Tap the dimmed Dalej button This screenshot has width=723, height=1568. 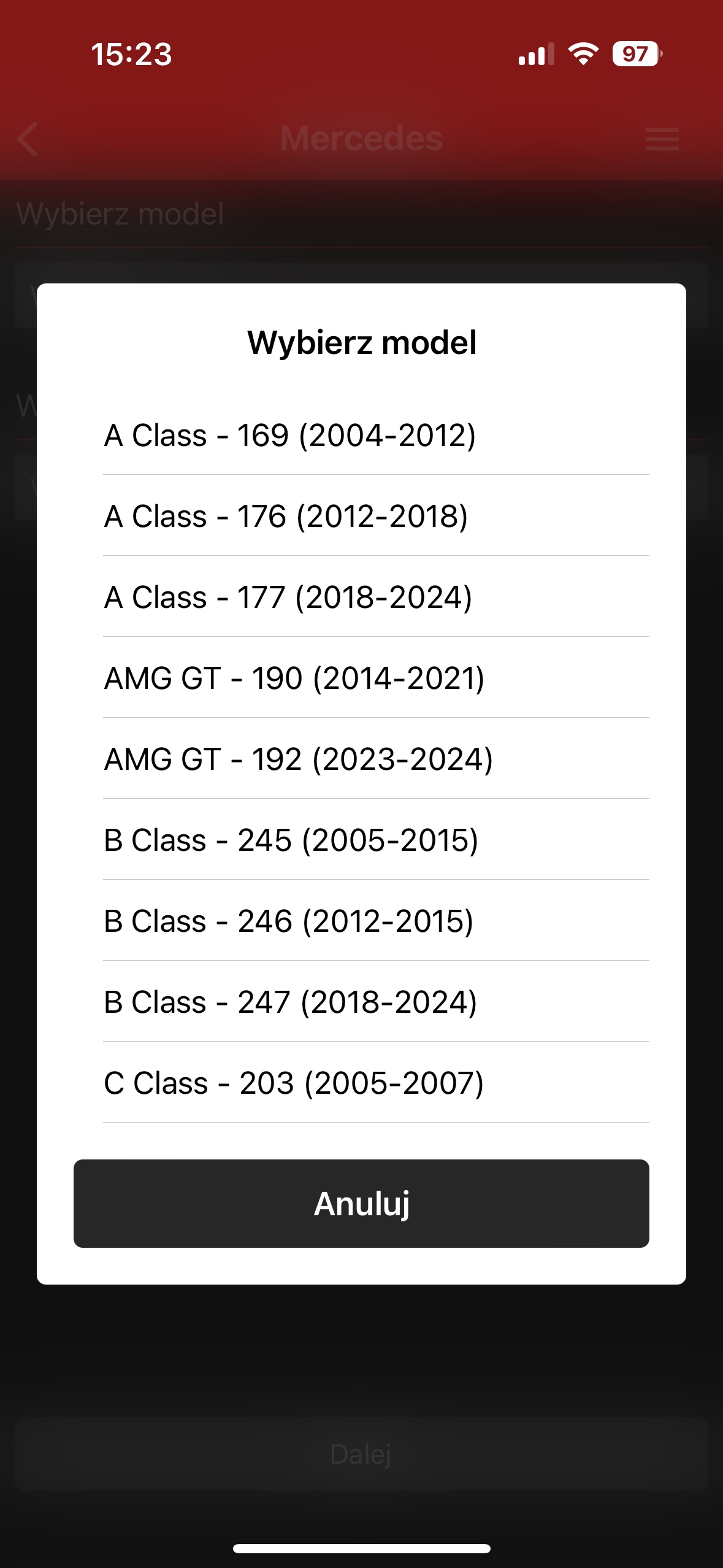(x=361, y=1454)
